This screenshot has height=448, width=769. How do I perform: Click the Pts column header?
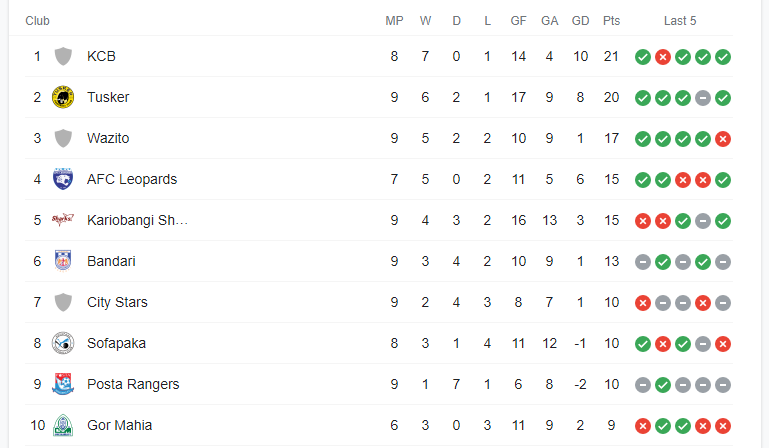[611, 21]
